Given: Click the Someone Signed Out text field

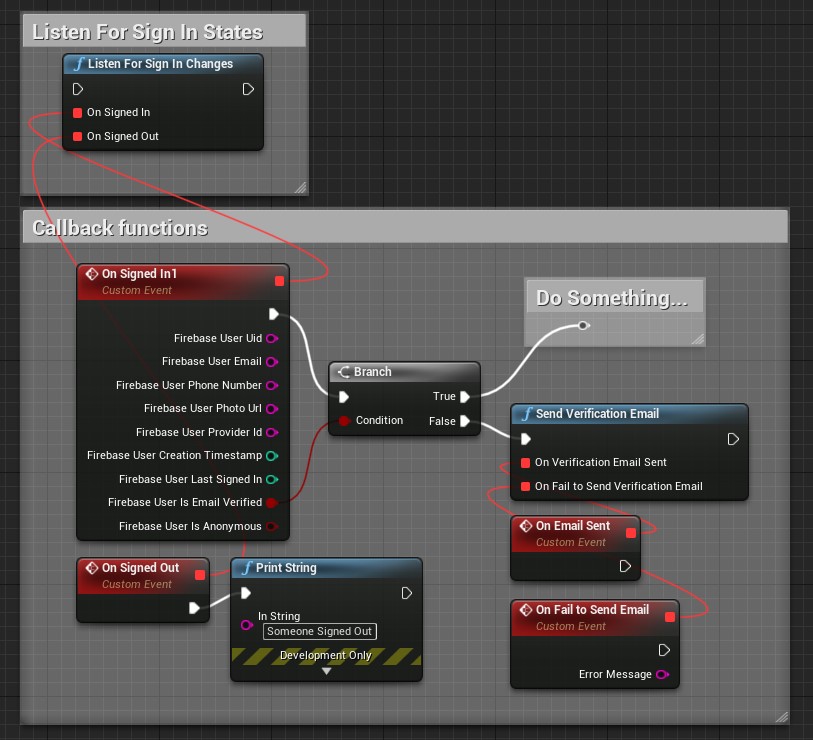Looking at the screenshot, I should tap(319, 632).
